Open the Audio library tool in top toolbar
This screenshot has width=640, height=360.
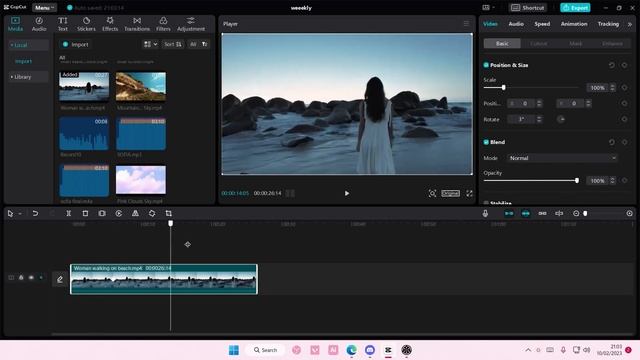[39, 24]
